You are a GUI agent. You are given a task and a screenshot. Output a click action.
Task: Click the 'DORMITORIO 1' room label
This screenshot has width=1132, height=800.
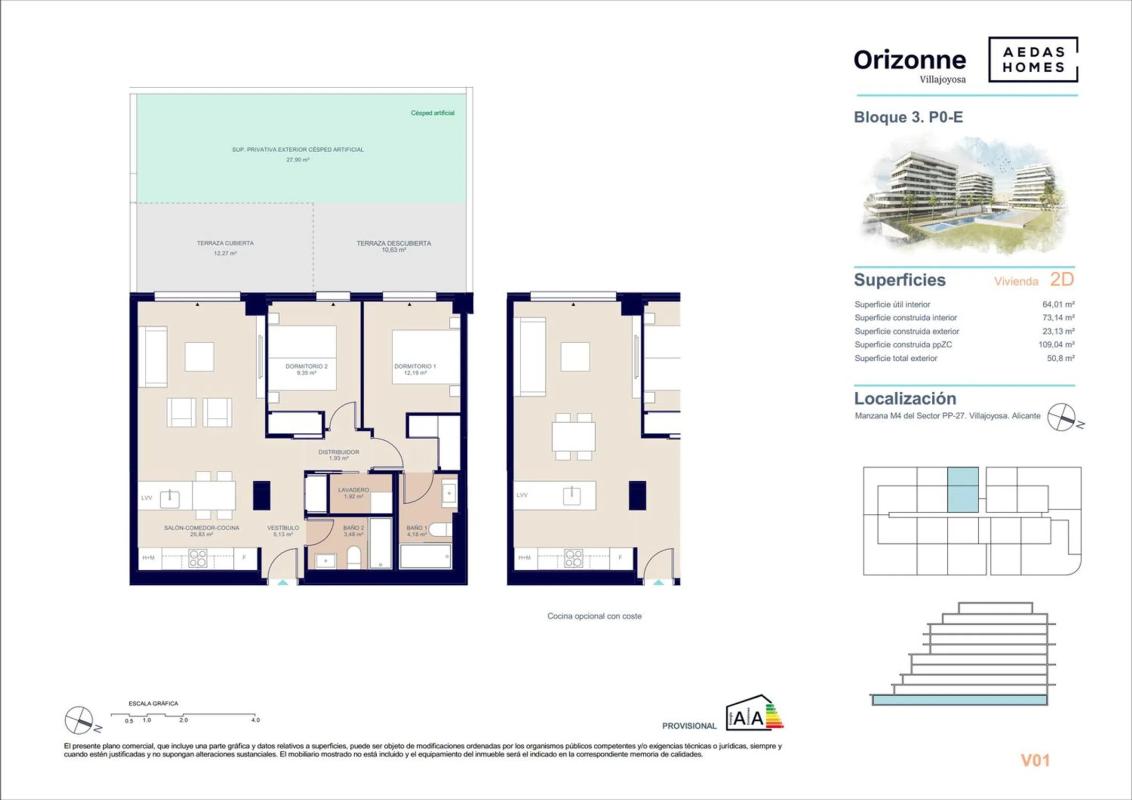click(415, 366)
